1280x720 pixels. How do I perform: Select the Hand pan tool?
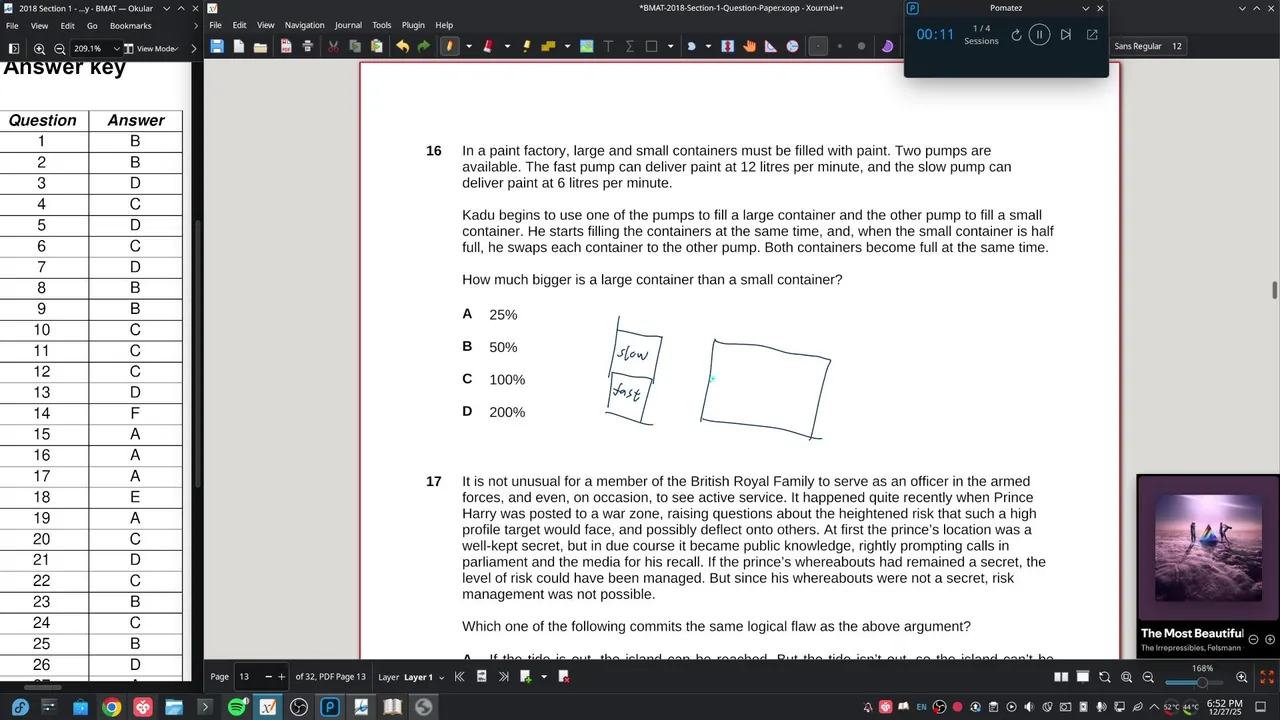coord(749,46)
